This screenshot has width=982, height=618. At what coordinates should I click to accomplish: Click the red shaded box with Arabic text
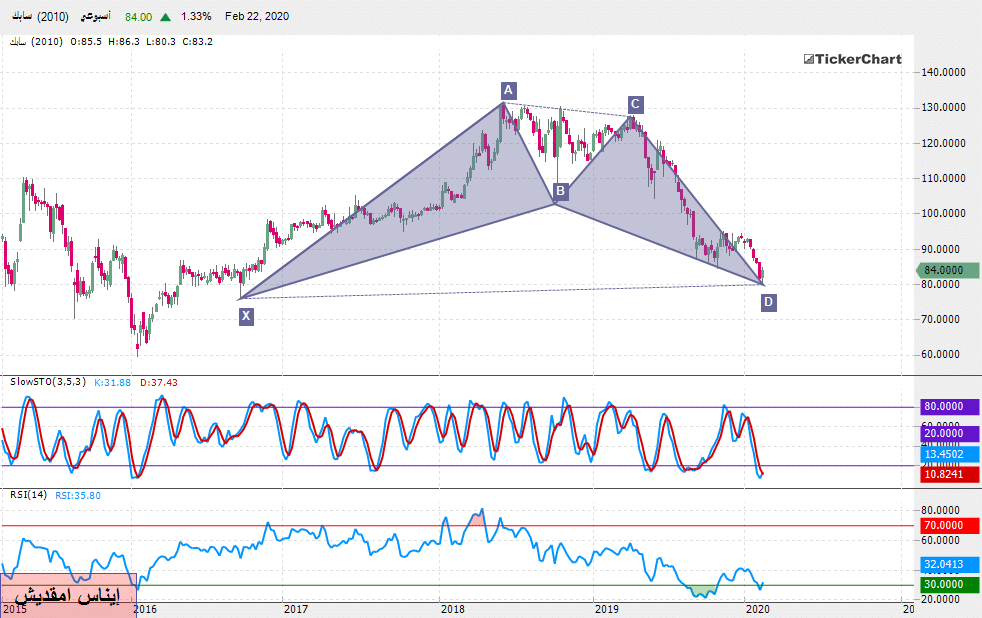coord(68,594)
